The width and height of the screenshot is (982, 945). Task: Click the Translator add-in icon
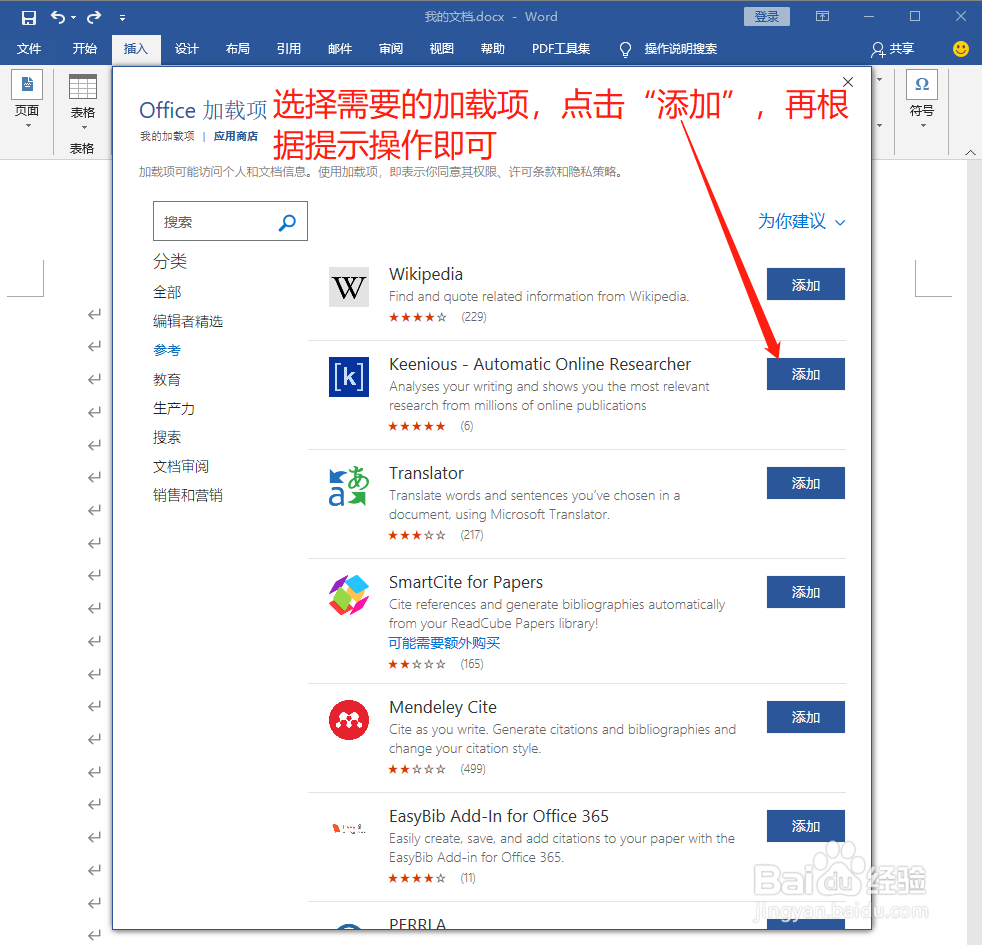pos(348,486)
